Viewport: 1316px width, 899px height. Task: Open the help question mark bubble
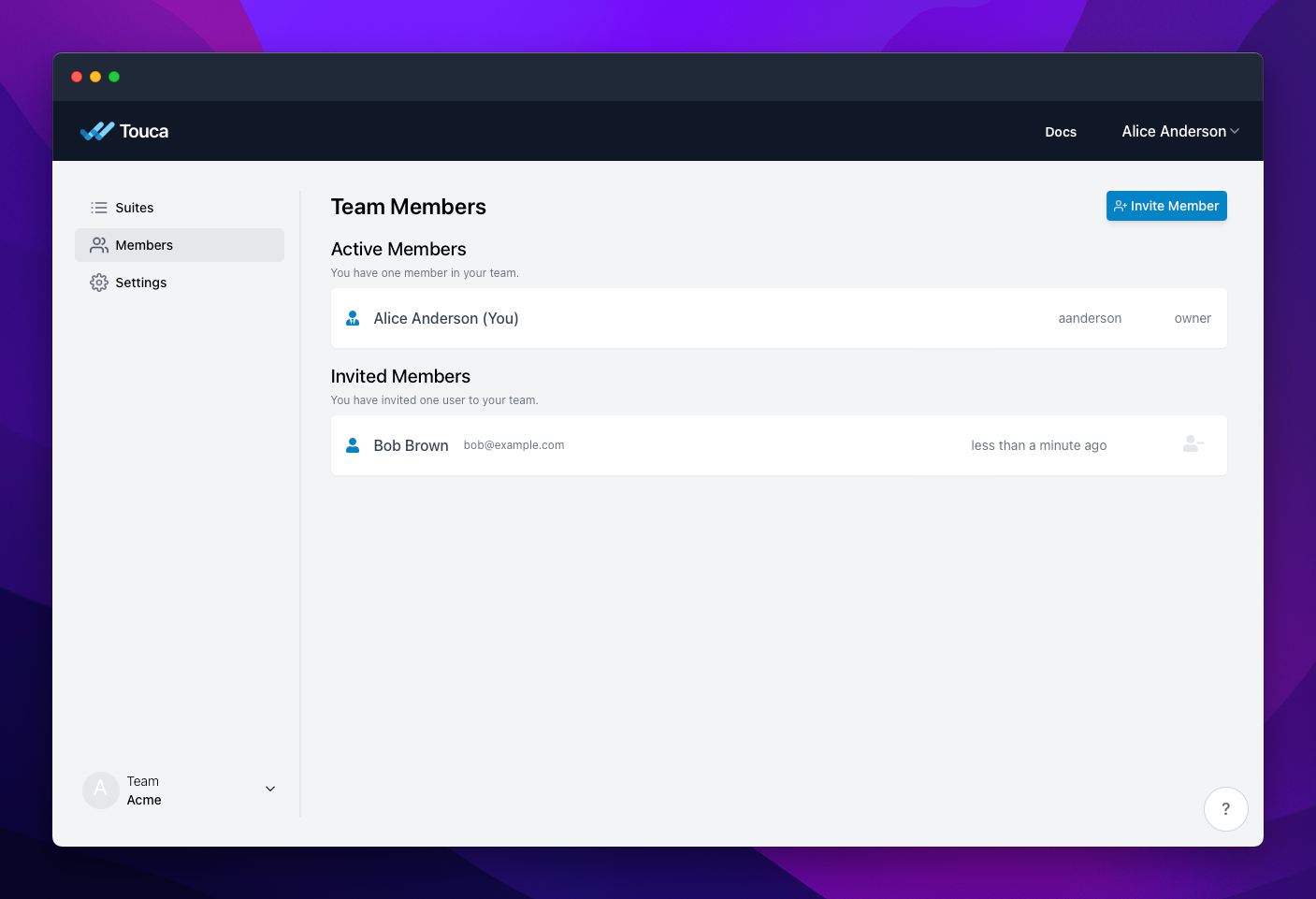(1225, 809)
